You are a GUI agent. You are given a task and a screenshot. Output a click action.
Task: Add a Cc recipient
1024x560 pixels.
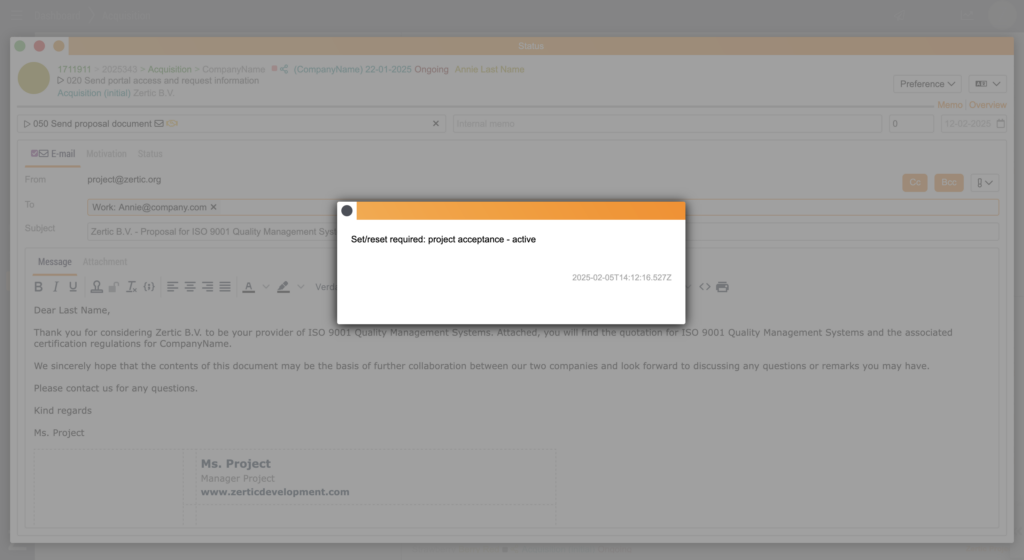[914, 183]
